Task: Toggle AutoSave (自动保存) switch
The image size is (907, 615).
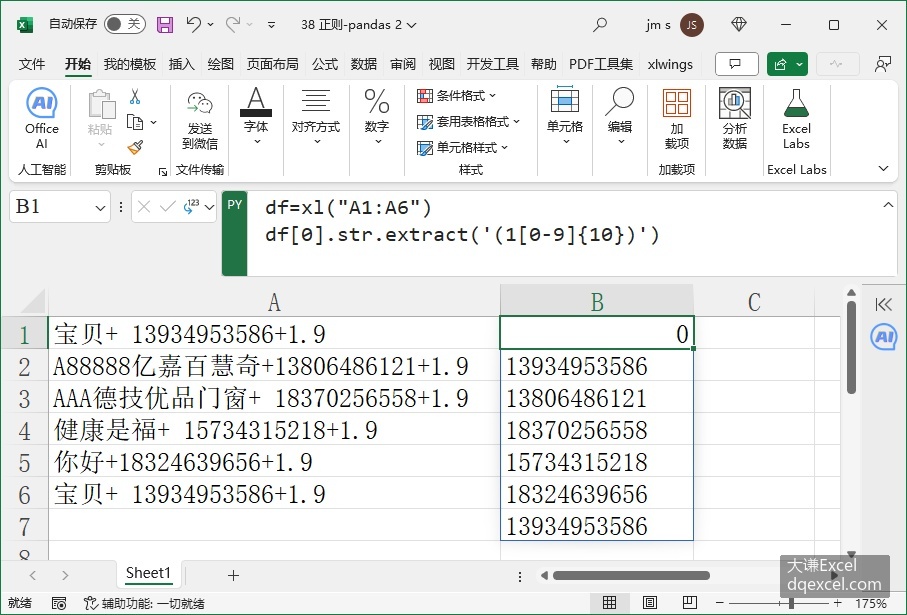Action: pos(124,24)
